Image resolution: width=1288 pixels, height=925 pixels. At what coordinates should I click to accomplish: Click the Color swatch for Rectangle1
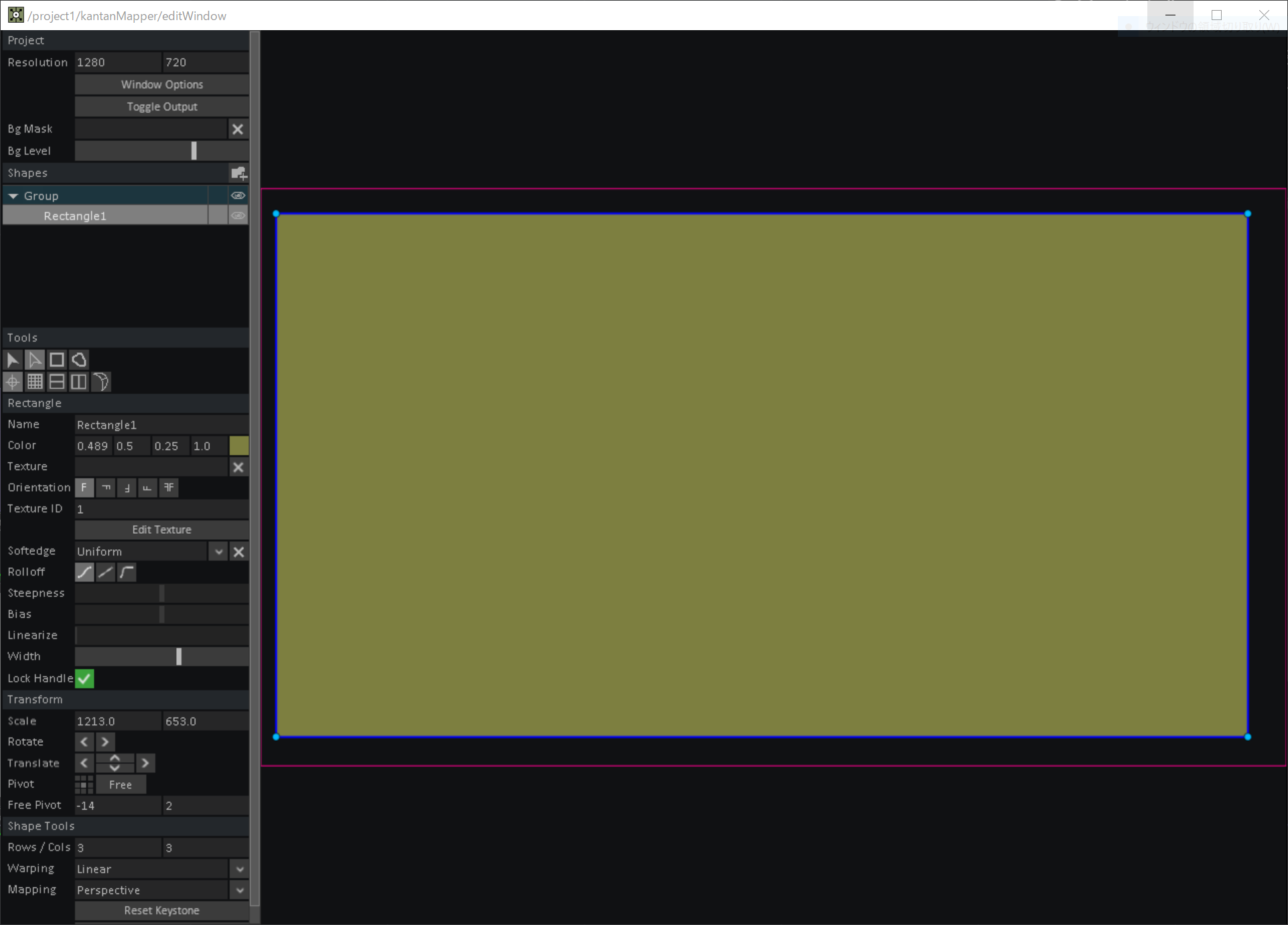pos(238,445)
